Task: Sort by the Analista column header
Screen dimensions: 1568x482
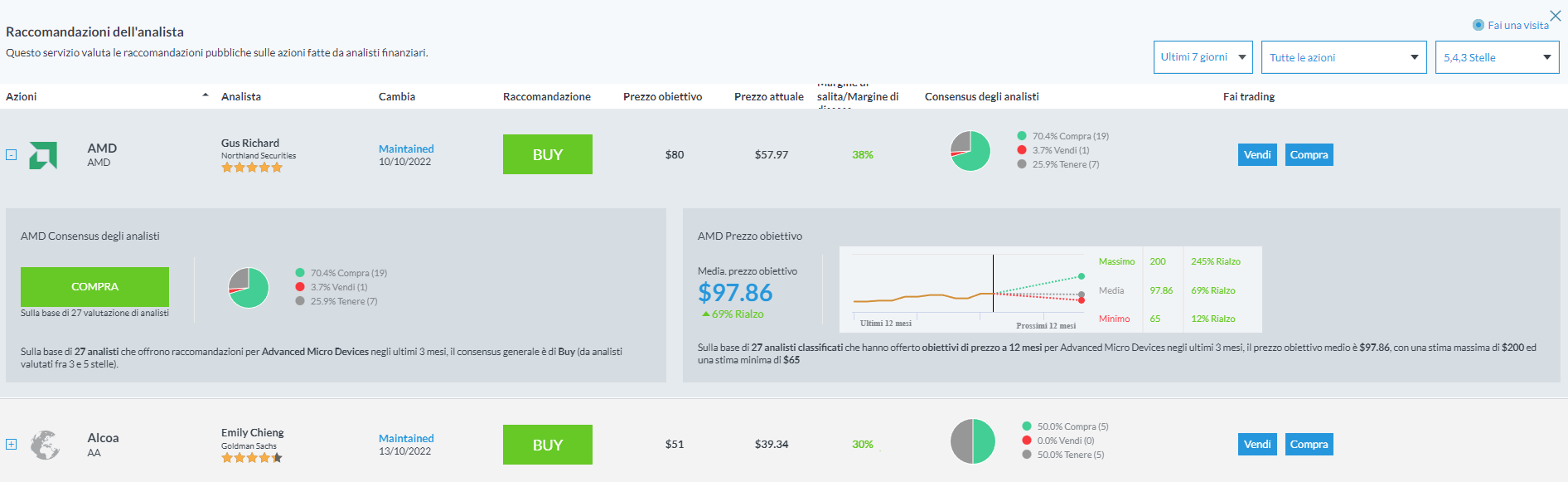Action: click(241, 96)
